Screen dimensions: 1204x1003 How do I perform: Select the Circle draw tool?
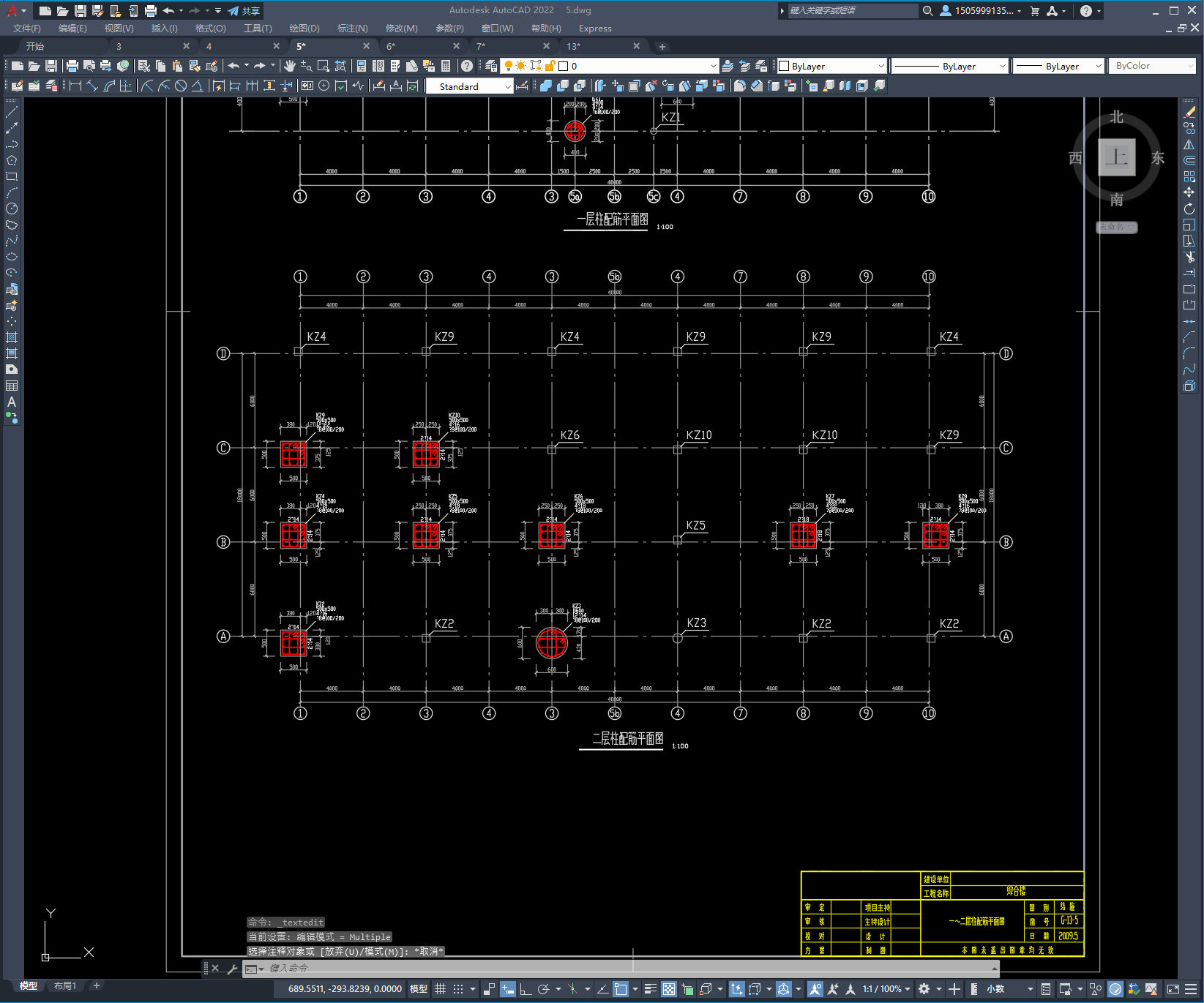tap(12, 209)
